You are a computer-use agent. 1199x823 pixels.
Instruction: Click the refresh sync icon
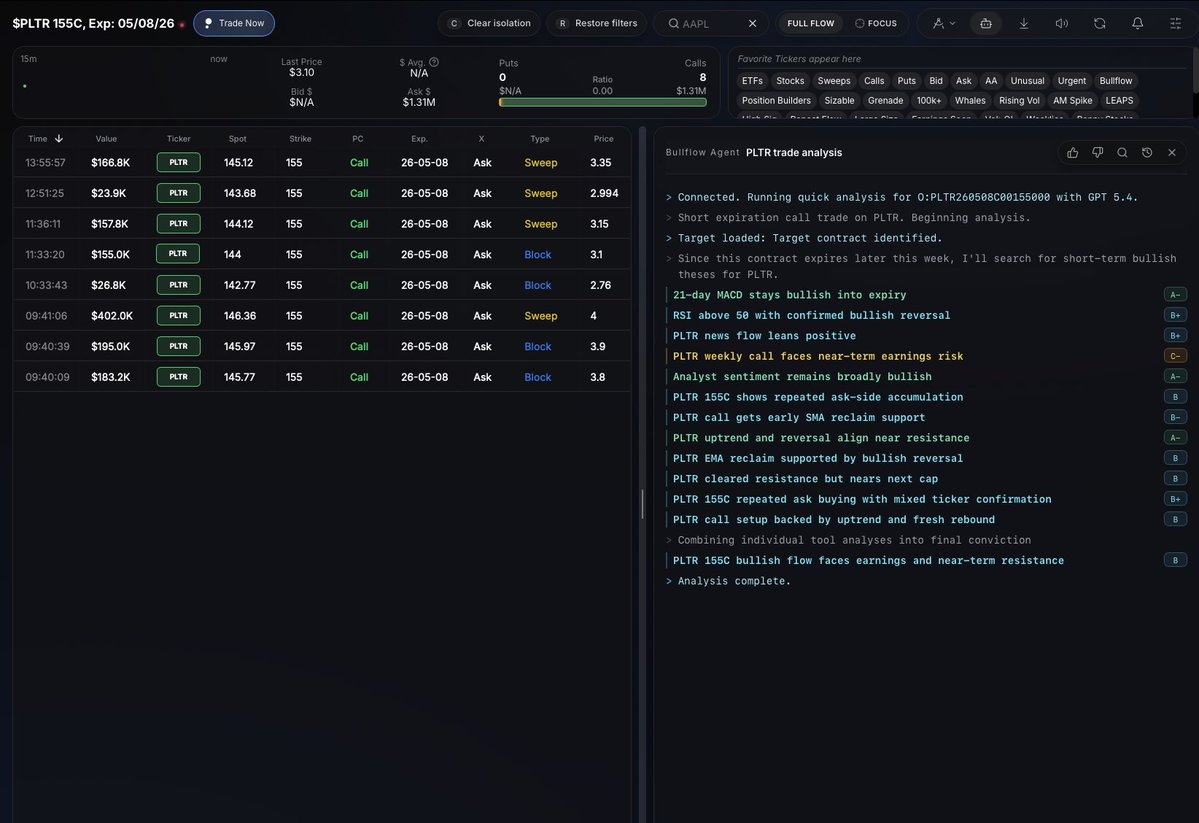[x=1100, y=24]
